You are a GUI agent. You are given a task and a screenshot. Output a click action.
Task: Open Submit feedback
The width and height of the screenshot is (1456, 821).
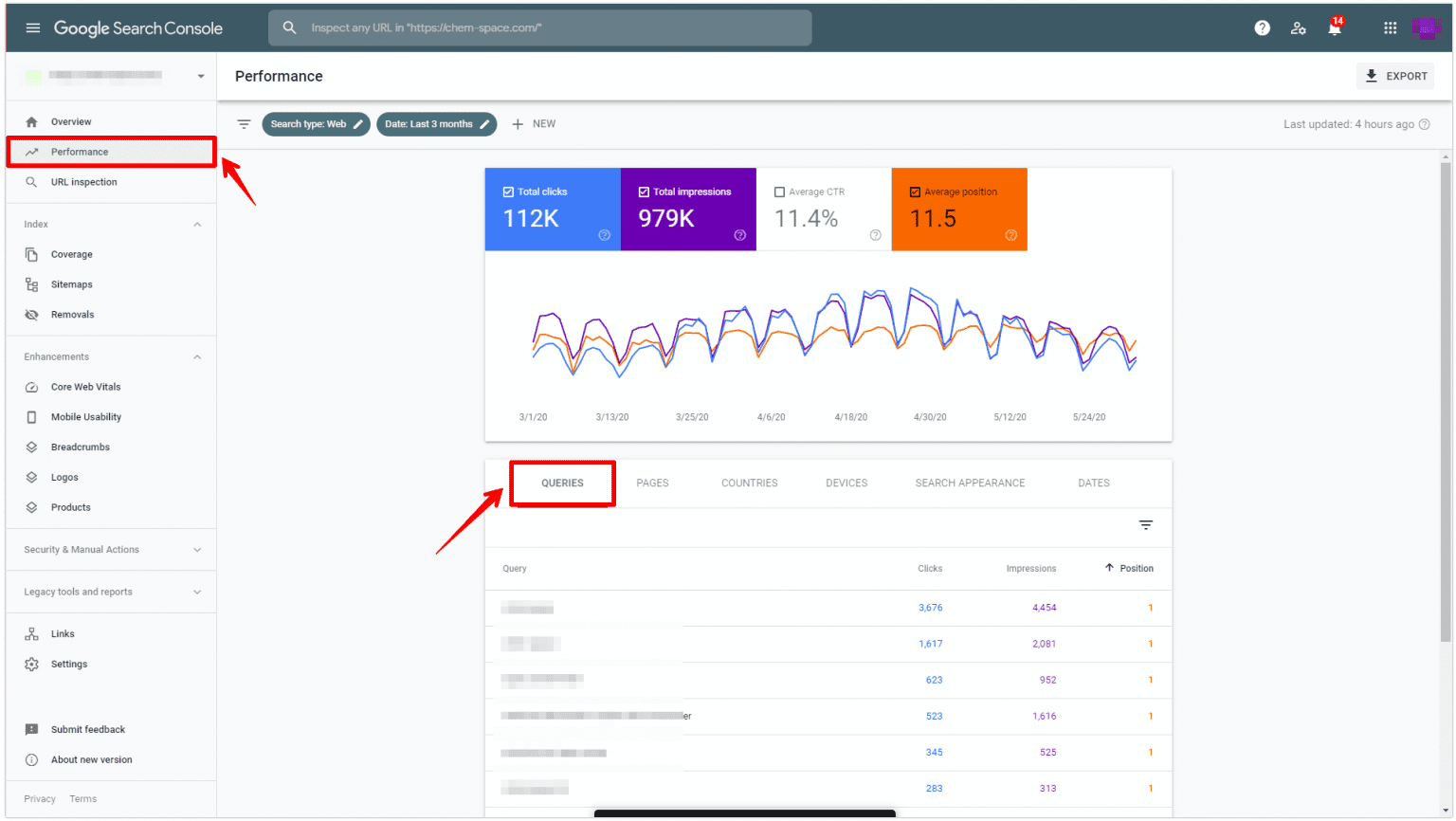coord(88,730)
